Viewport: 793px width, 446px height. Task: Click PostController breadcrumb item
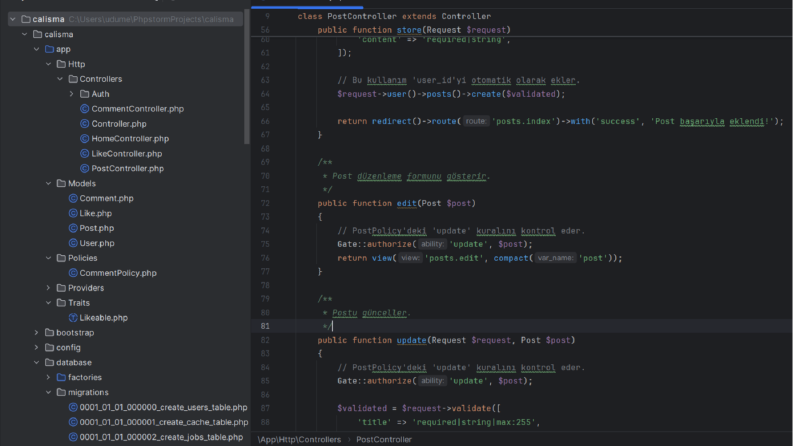384,439
